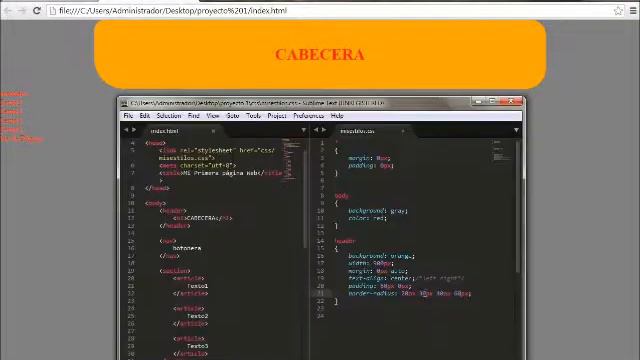Screen dimensions: 640x360
Task: Open the Find menu
Action: click(193, 116)
